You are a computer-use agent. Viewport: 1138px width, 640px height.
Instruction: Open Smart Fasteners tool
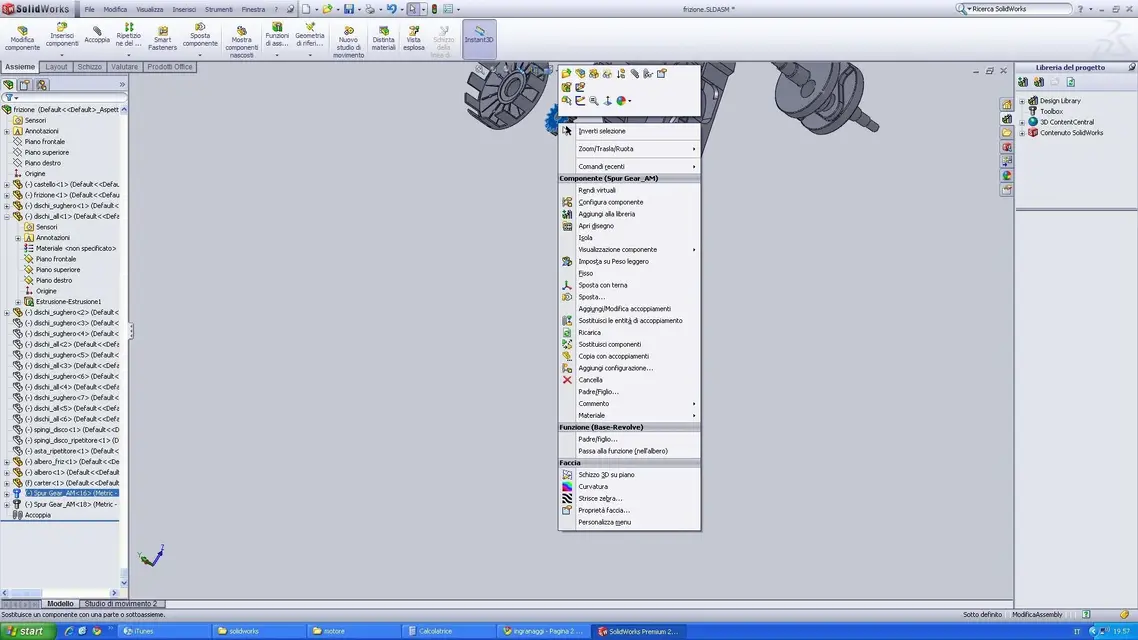coord(163,38)
